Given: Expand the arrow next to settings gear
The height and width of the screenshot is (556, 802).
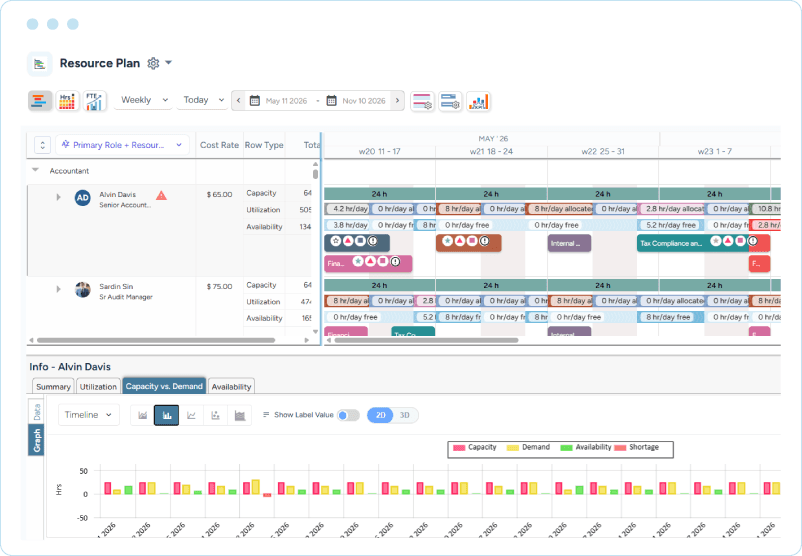Looking at the screenshot, I should tap(168, 63).
